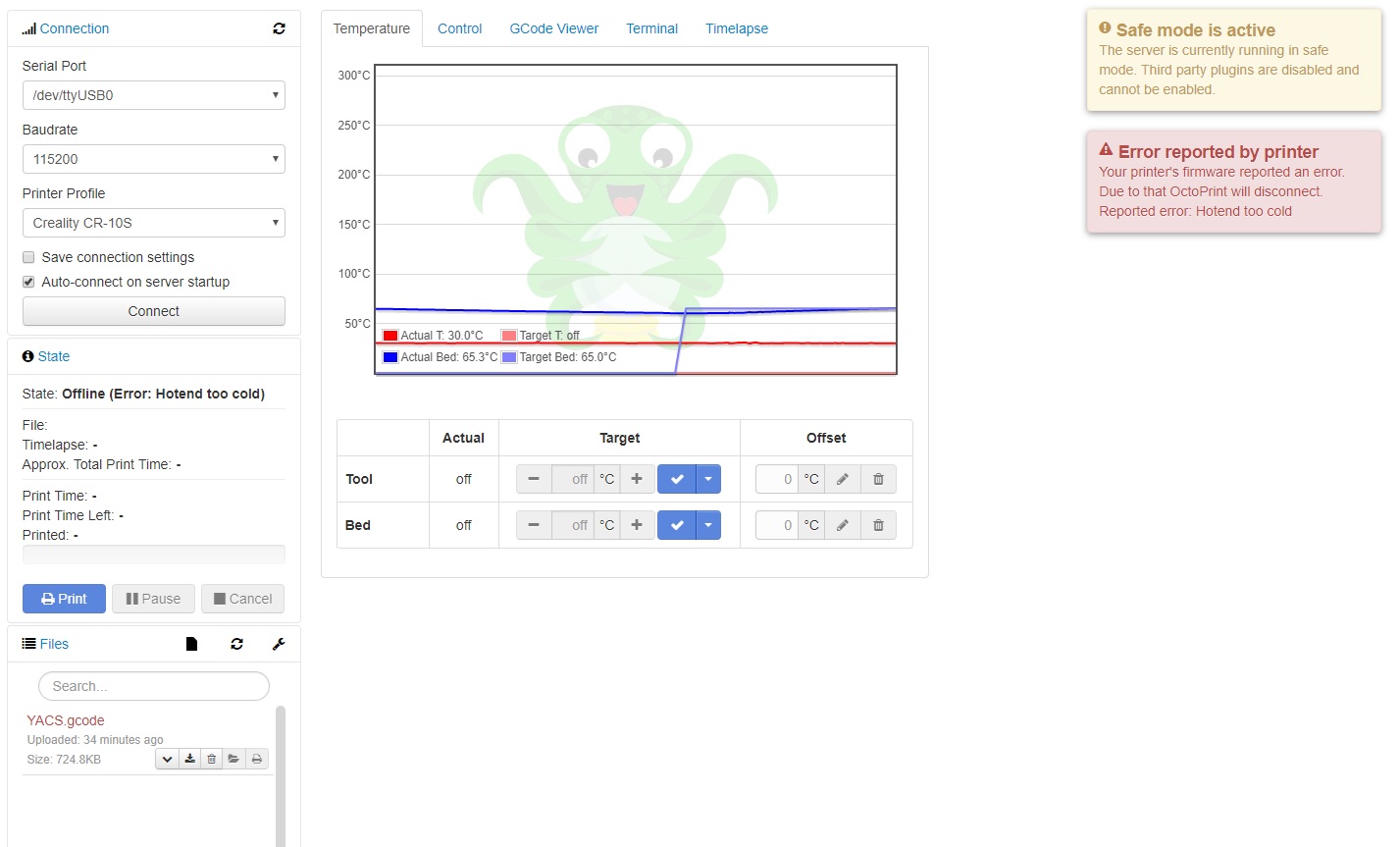Delete the YACS.gcode file

pyautogui.click(x=212, y=758)
